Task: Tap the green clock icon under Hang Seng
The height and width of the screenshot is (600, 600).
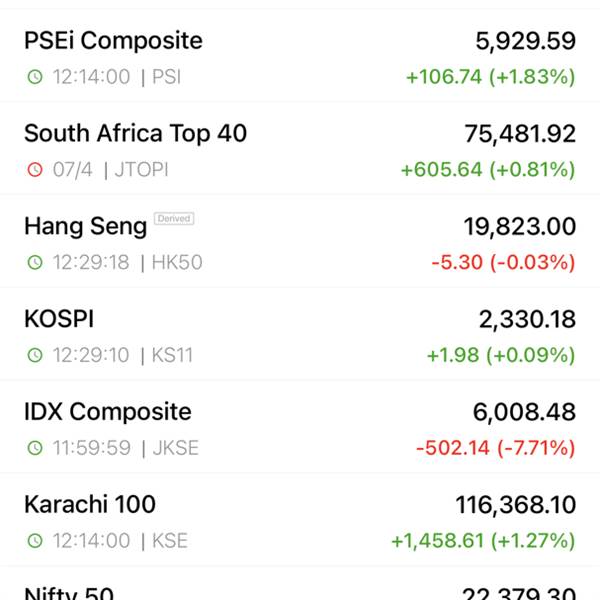Action: (x=35, y=262)
